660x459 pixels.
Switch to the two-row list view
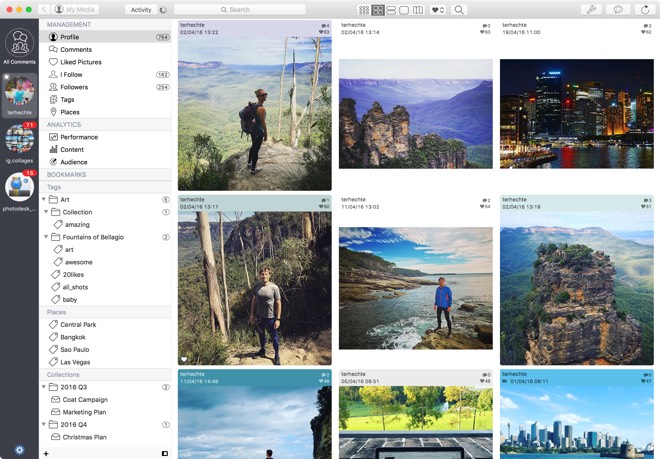[391, 10]
